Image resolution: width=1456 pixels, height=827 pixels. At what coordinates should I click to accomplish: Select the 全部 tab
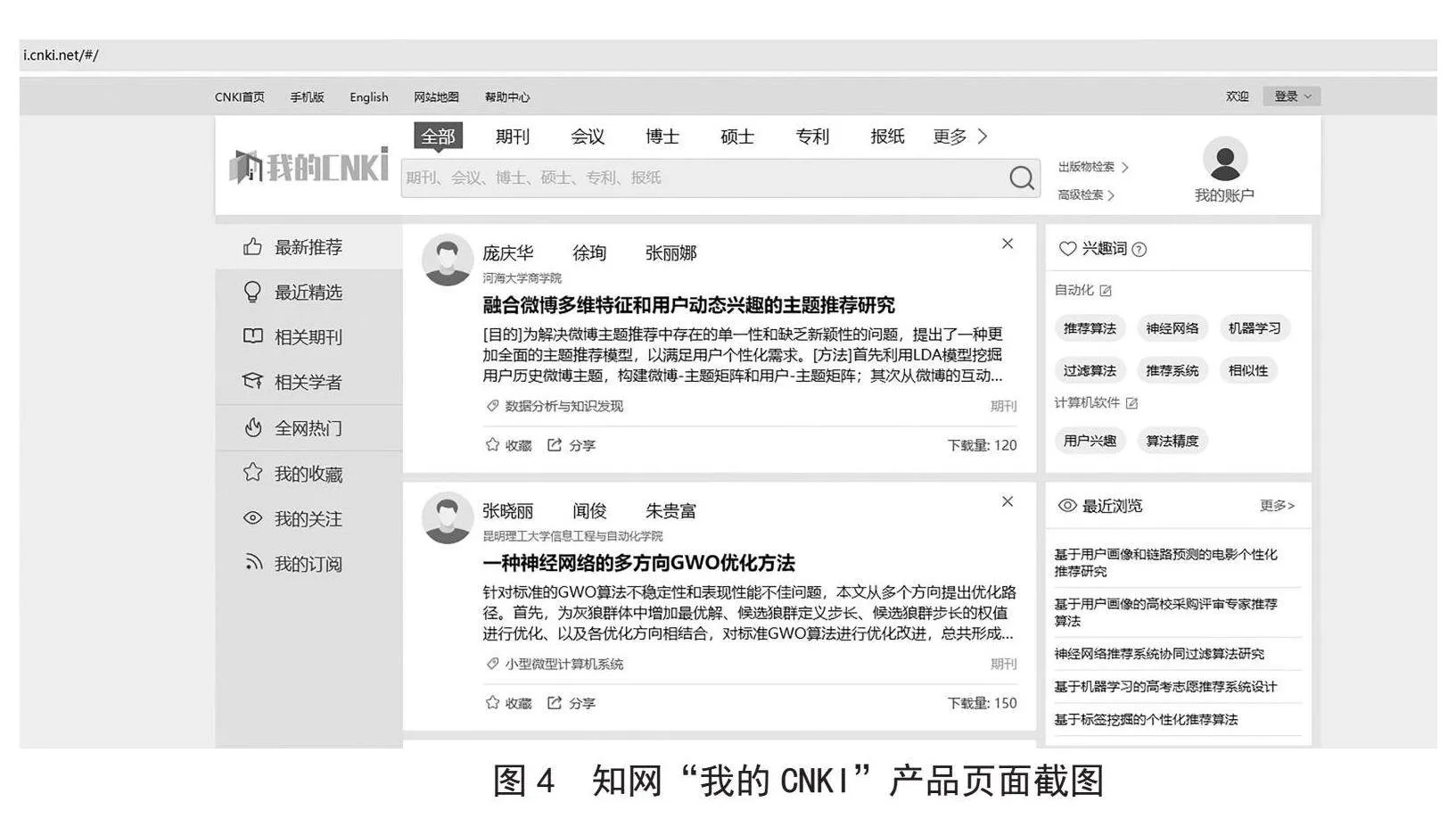click(x=438, y=136)
